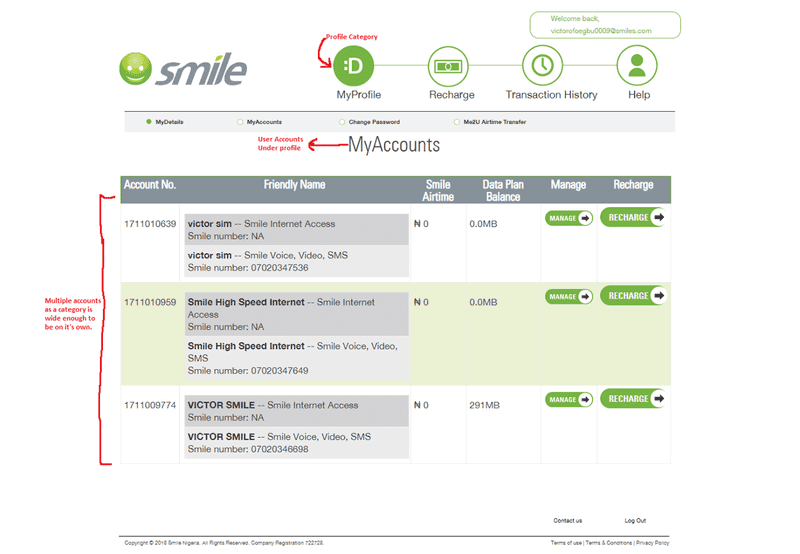Click VICTOR SMILE Smile Internet Access entry
This screenshot has height=554, width=800.
(296, 411)
